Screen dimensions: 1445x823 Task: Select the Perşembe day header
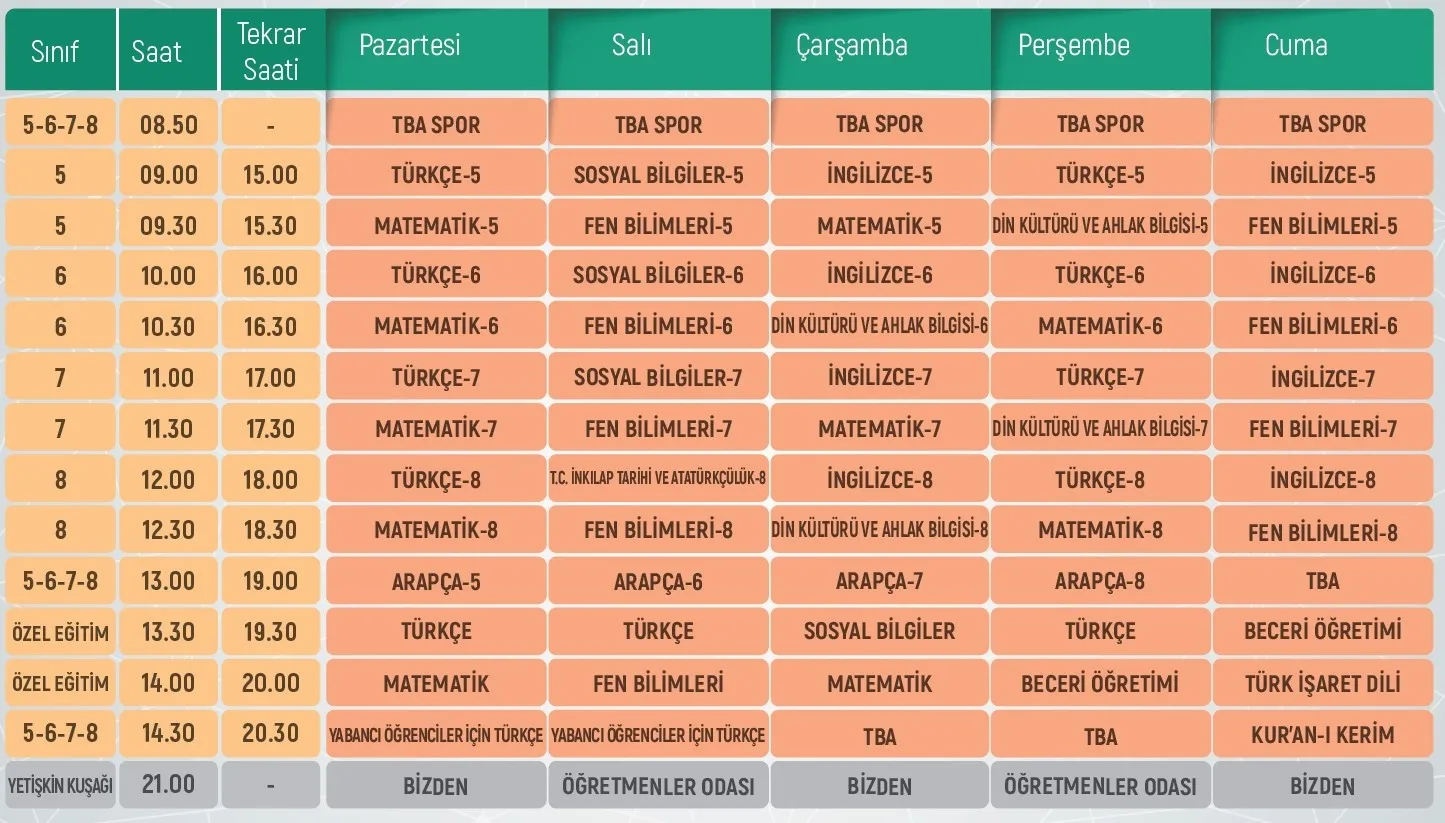pyautogui.click(x=1074, y=46)
